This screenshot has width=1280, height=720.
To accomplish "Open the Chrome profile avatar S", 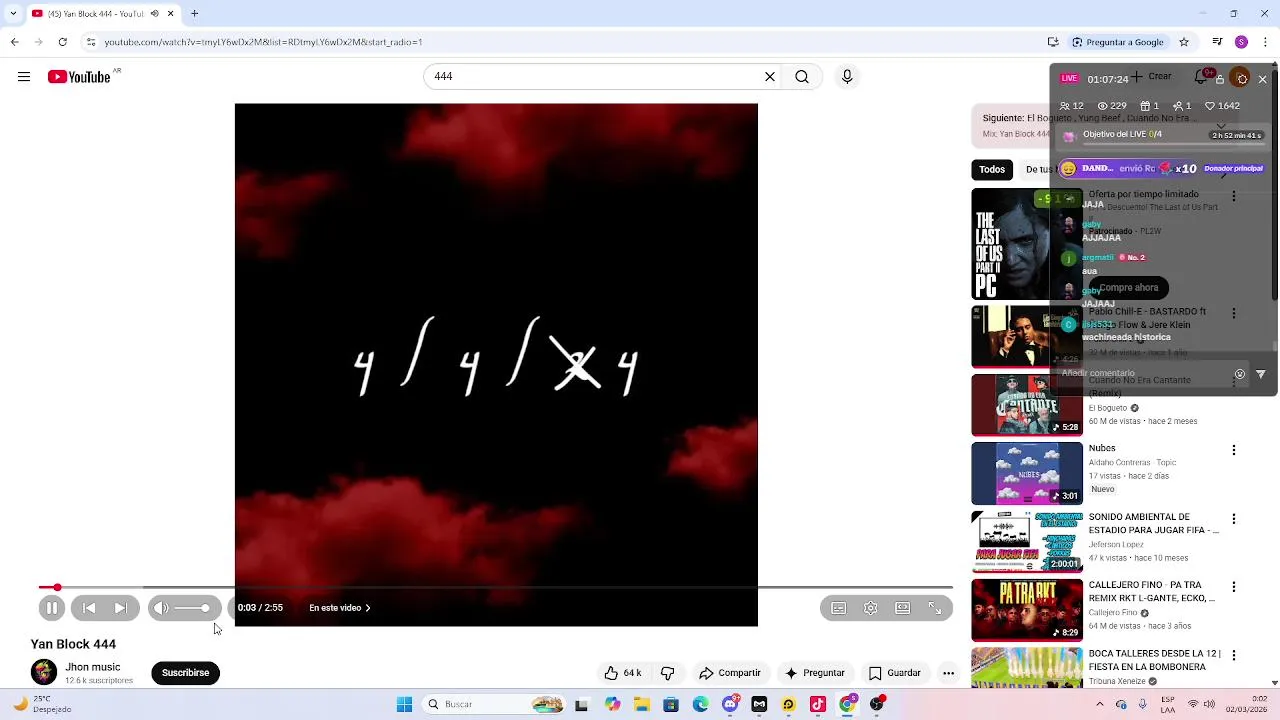I will [1241, 42].
